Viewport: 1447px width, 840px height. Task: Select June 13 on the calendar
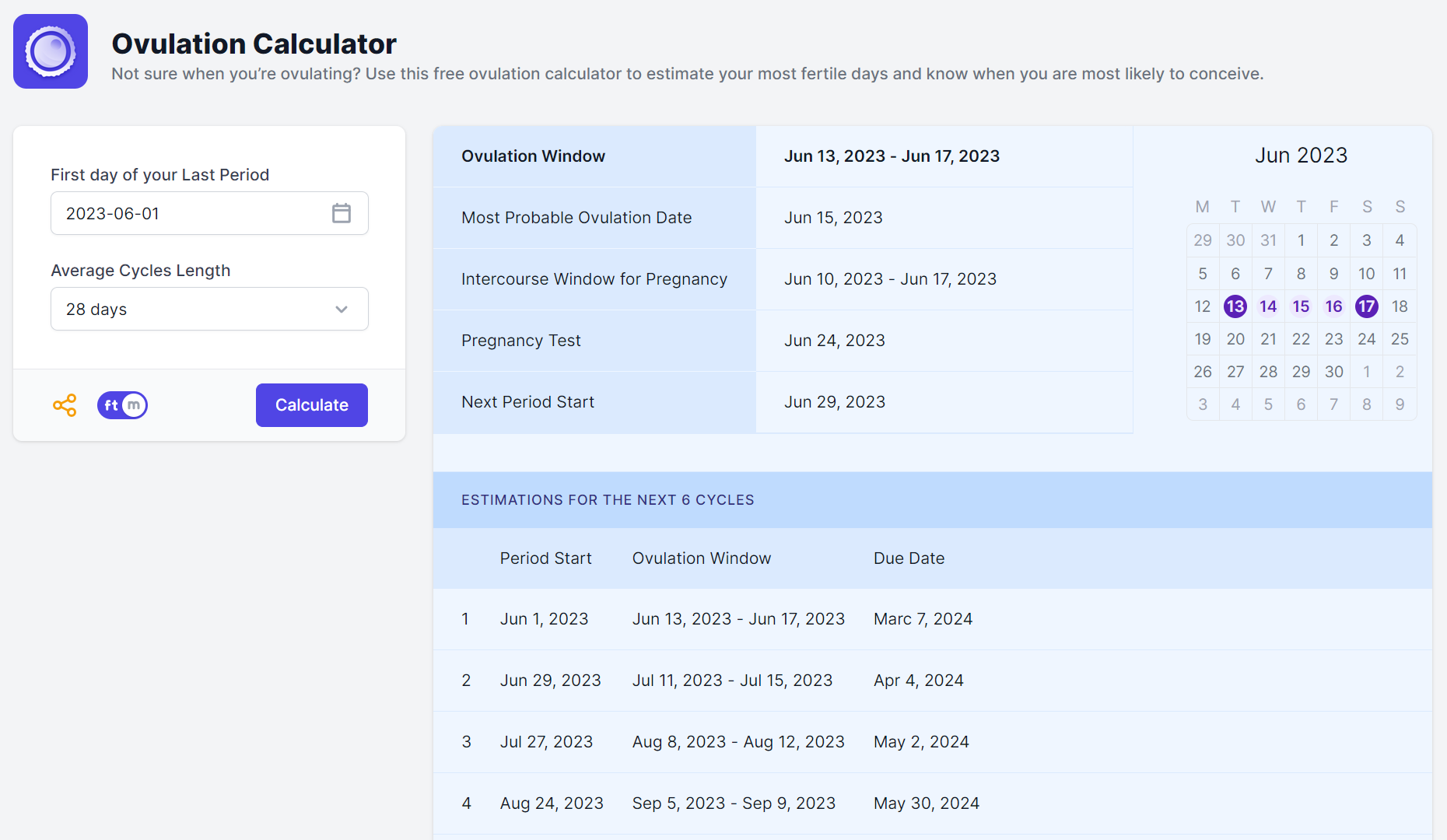point(1235,306)
